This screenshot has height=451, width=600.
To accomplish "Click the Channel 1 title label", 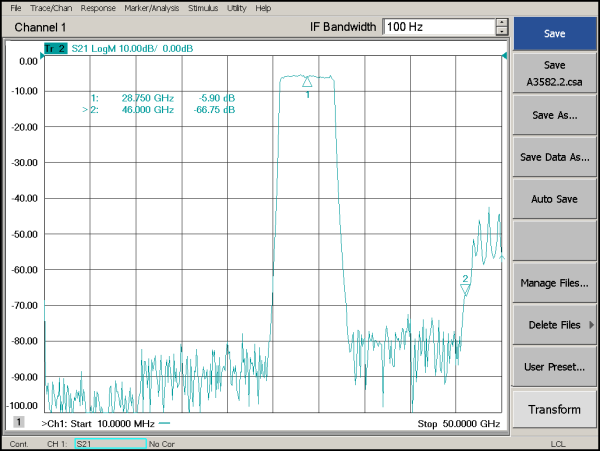I will coord(40,27).
